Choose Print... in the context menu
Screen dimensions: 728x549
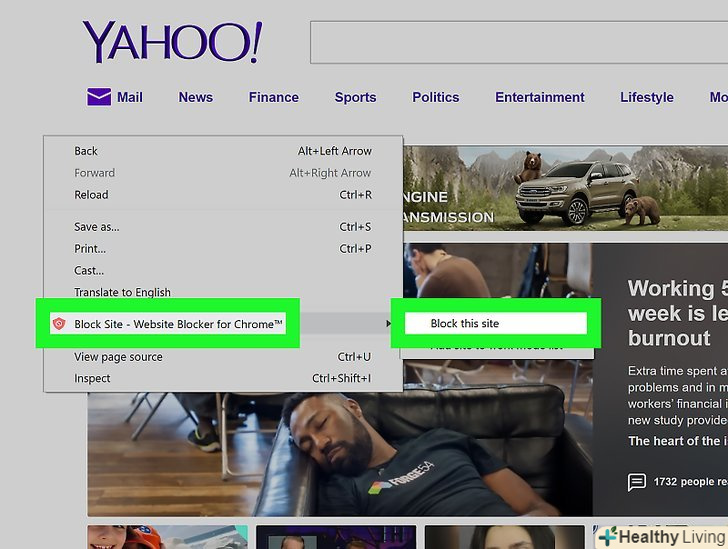coord(90,249)
